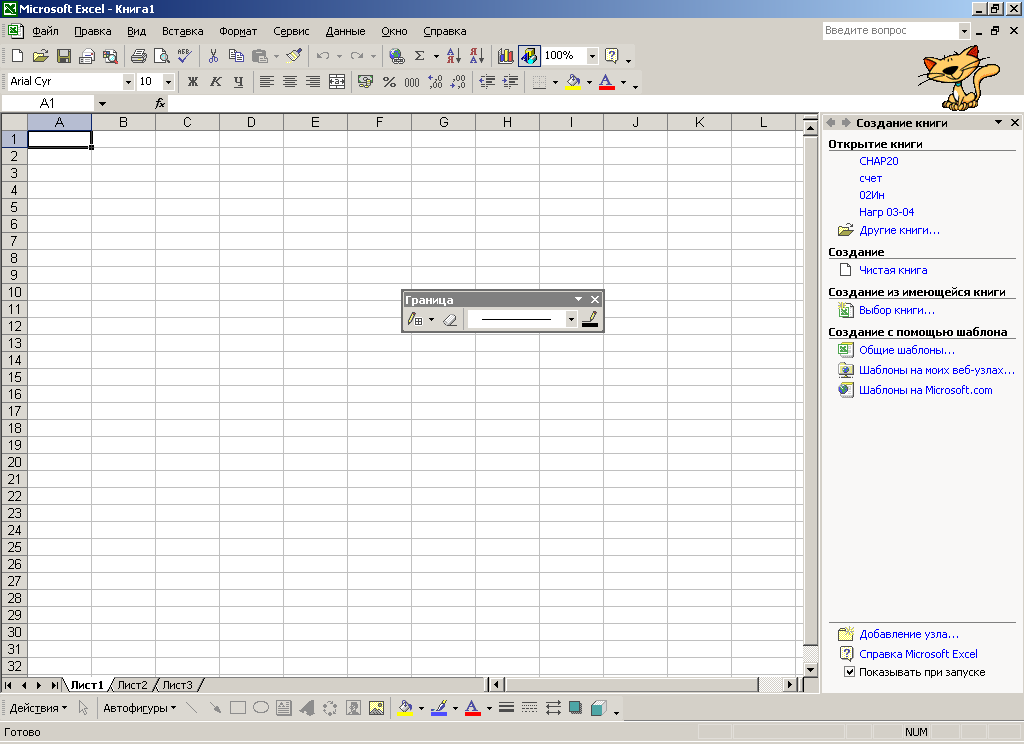Expand AutoSum functions dropdown arrow
Viewport: 1024px width, 744px height.
tap(436, 56)
